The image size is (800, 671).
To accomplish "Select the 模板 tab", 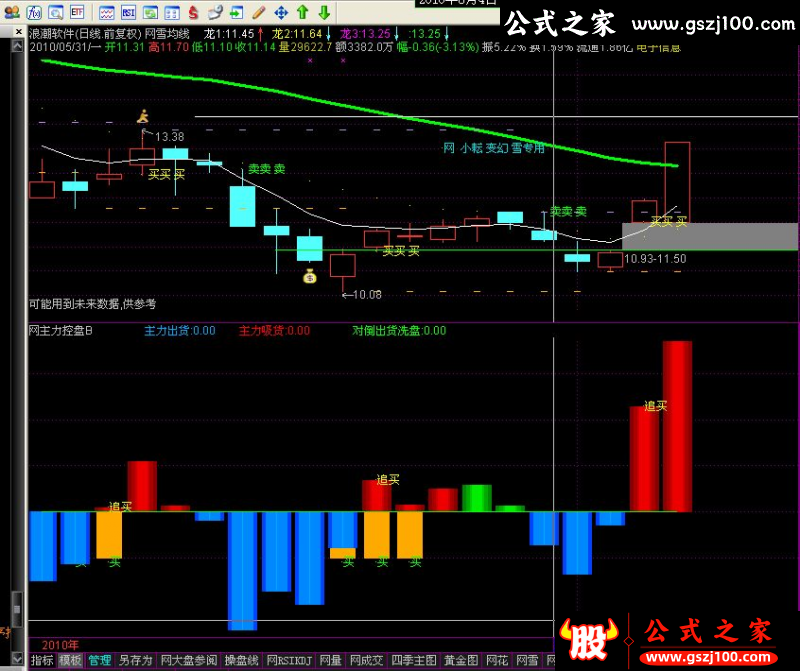I will (x=70, y=660).
